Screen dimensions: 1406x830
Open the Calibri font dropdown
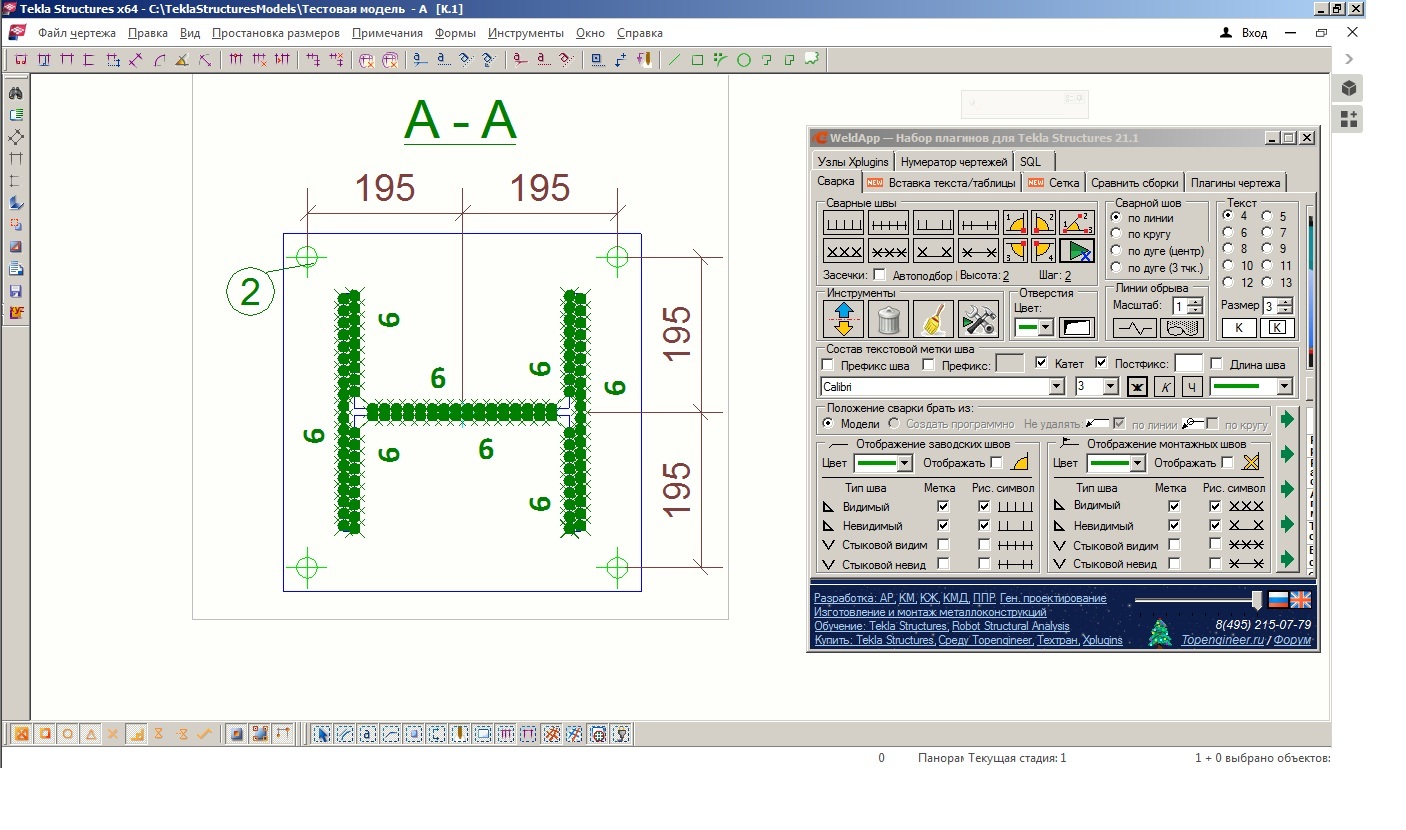point(1057,387)
